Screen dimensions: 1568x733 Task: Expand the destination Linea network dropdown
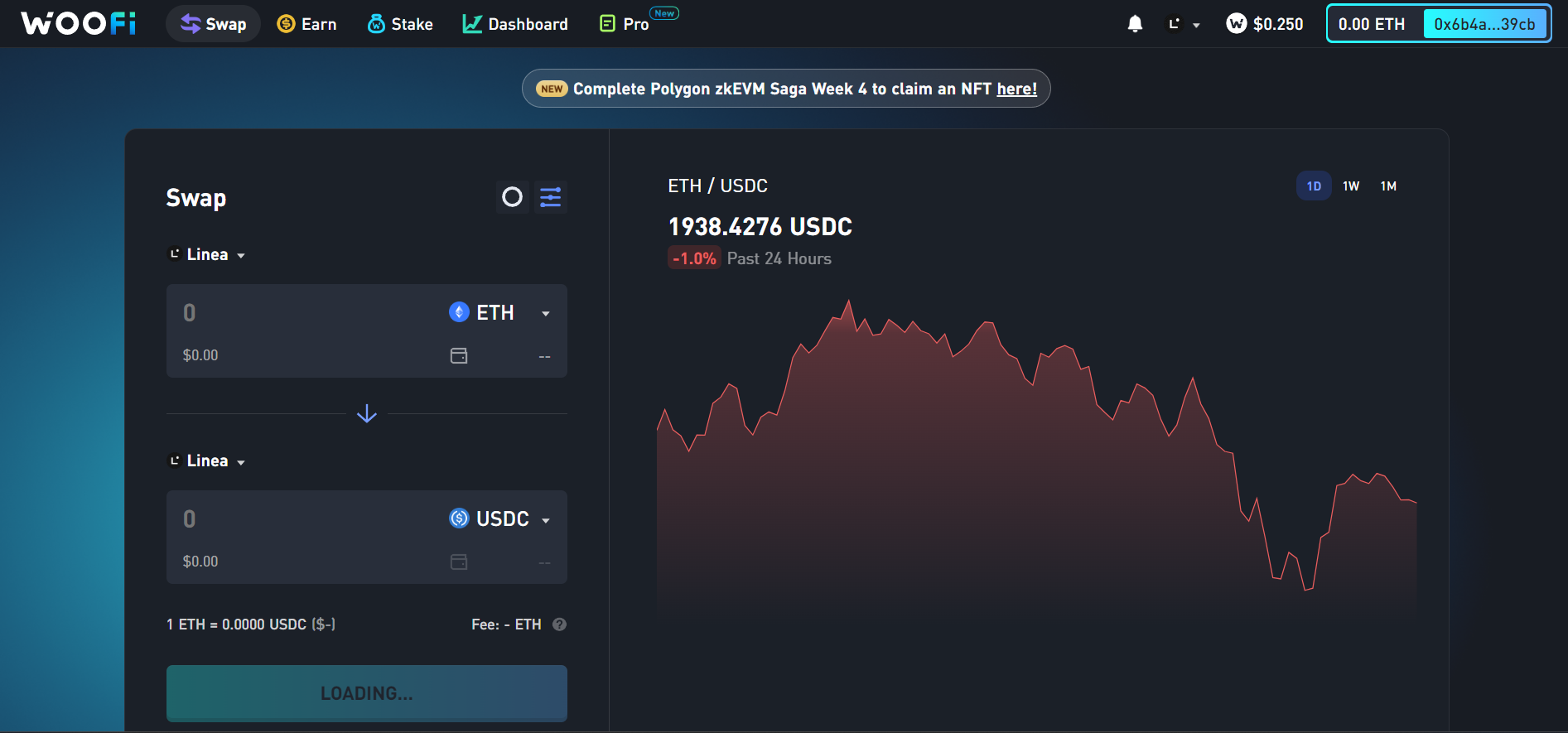tap(207, 461)
